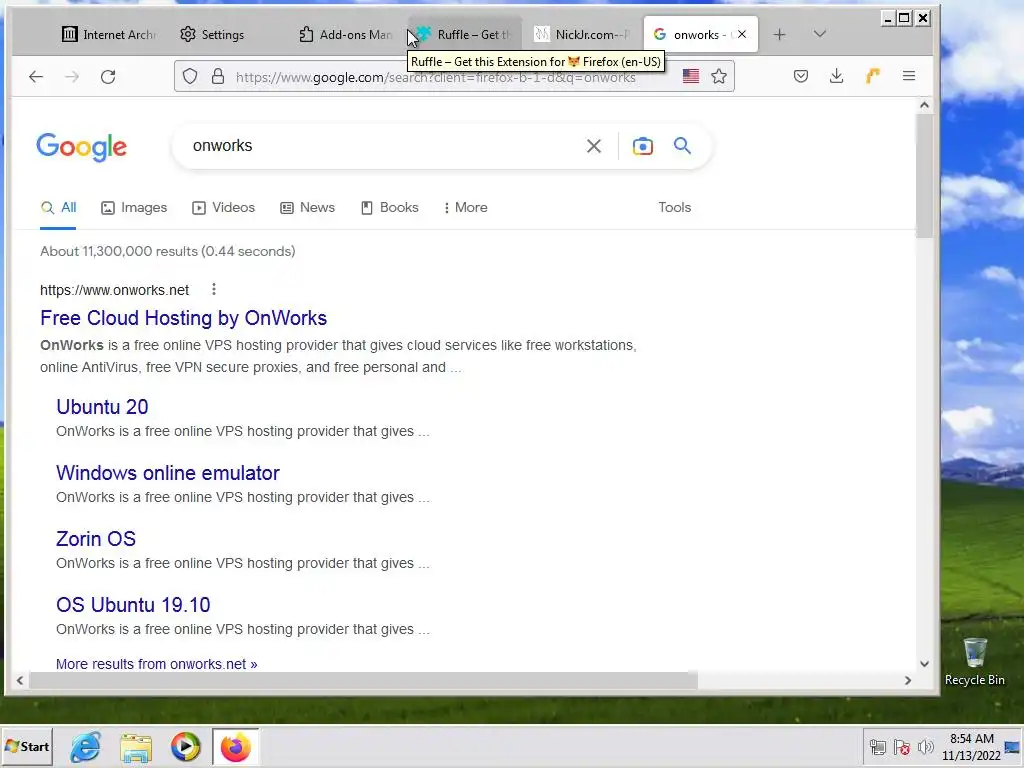Image resolution: width=1024 pixels, height=768 pixels.
Task: Open the OS Ubuntu 19.10 link
Action: [133, 605]
